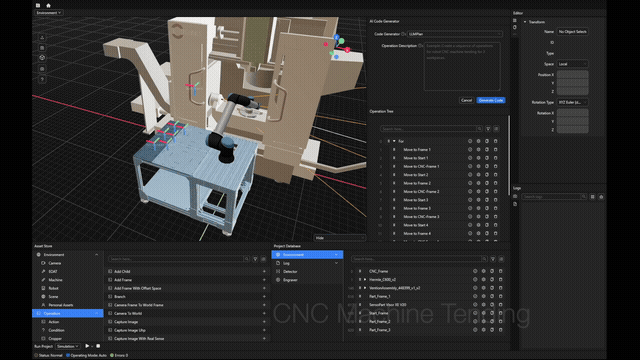Viewport: 640px width, 360px height.
Task: Select Personal Assets in Asset Store
Action: tap(61, 305)
